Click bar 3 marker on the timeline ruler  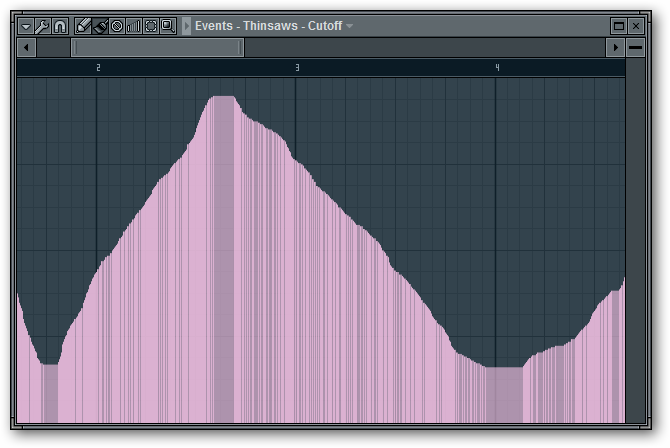pos(297,67)
